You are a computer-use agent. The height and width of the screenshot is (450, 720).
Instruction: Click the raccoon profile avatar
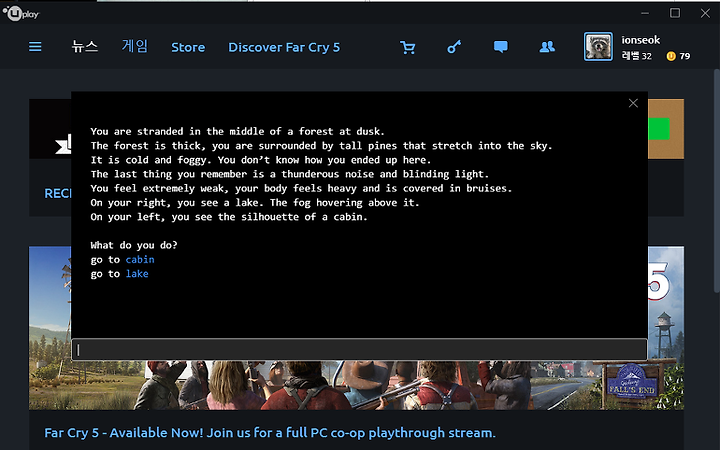coord(598,46)
